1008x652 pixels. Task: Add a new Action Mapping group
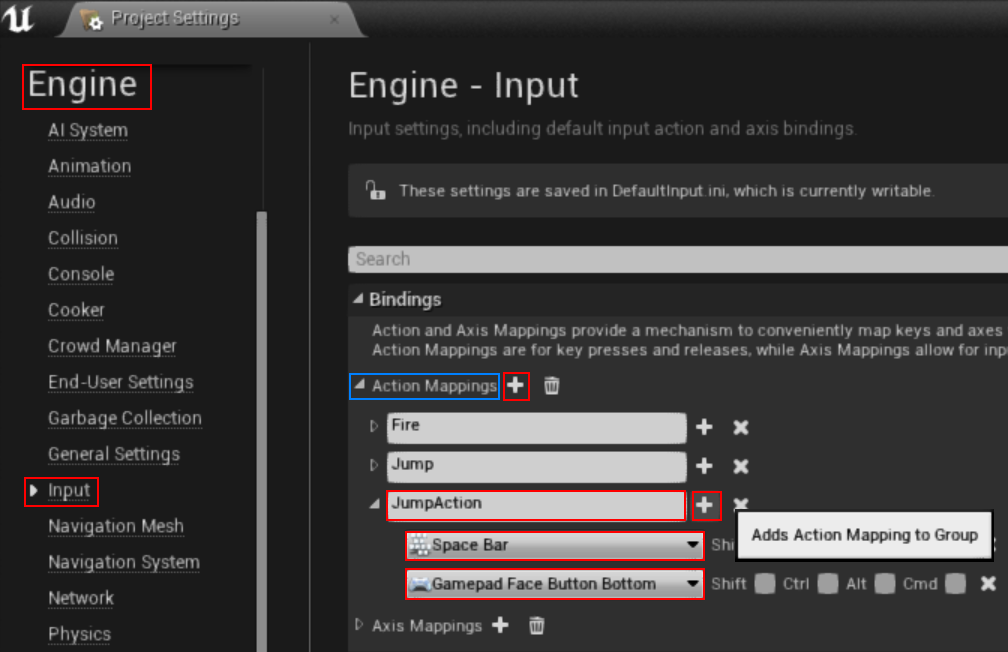(x=514, y=386)
